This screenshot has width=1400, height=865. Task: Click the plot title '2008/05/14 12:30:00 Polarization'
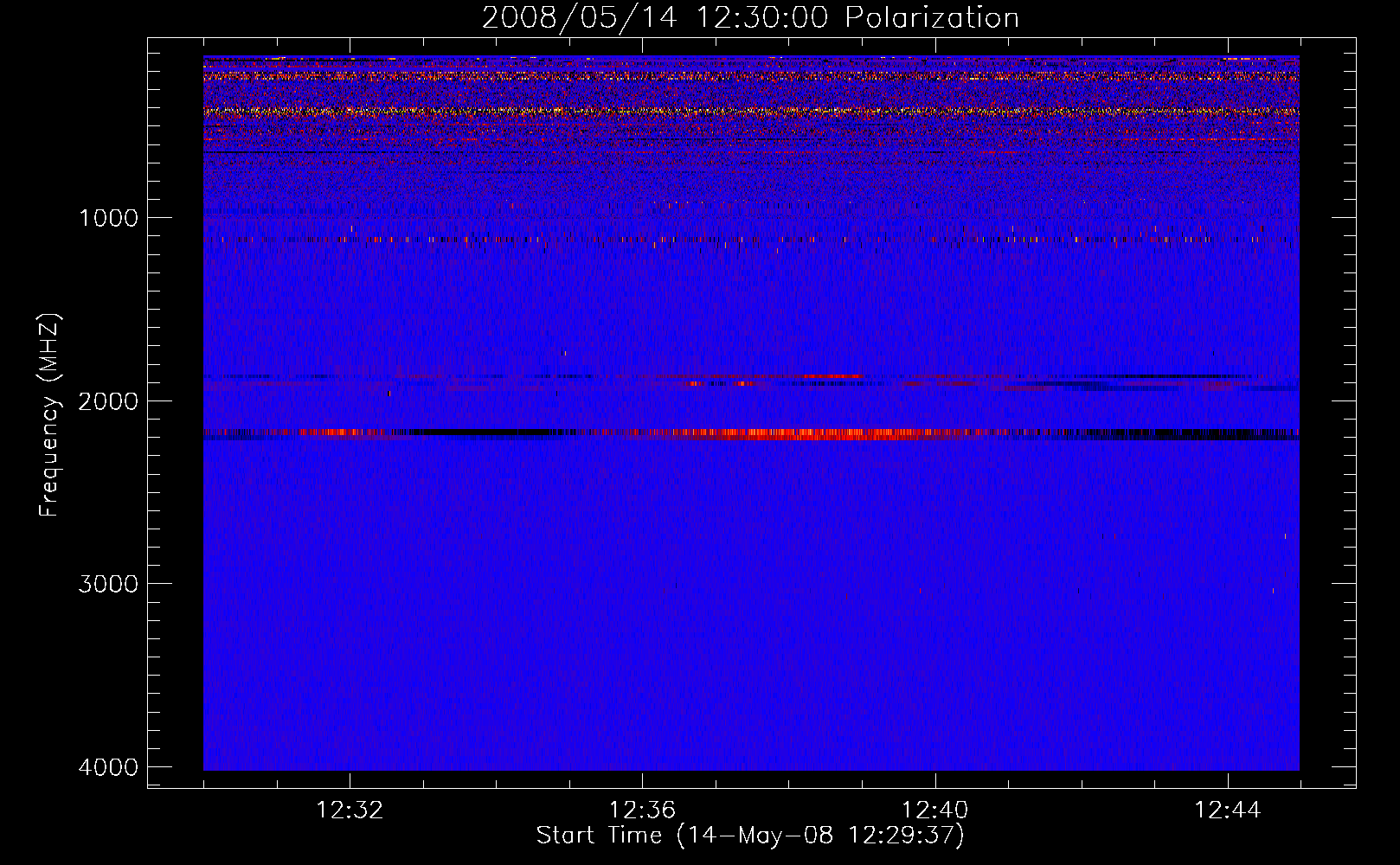pyautogui.click(x=750, y=18)
